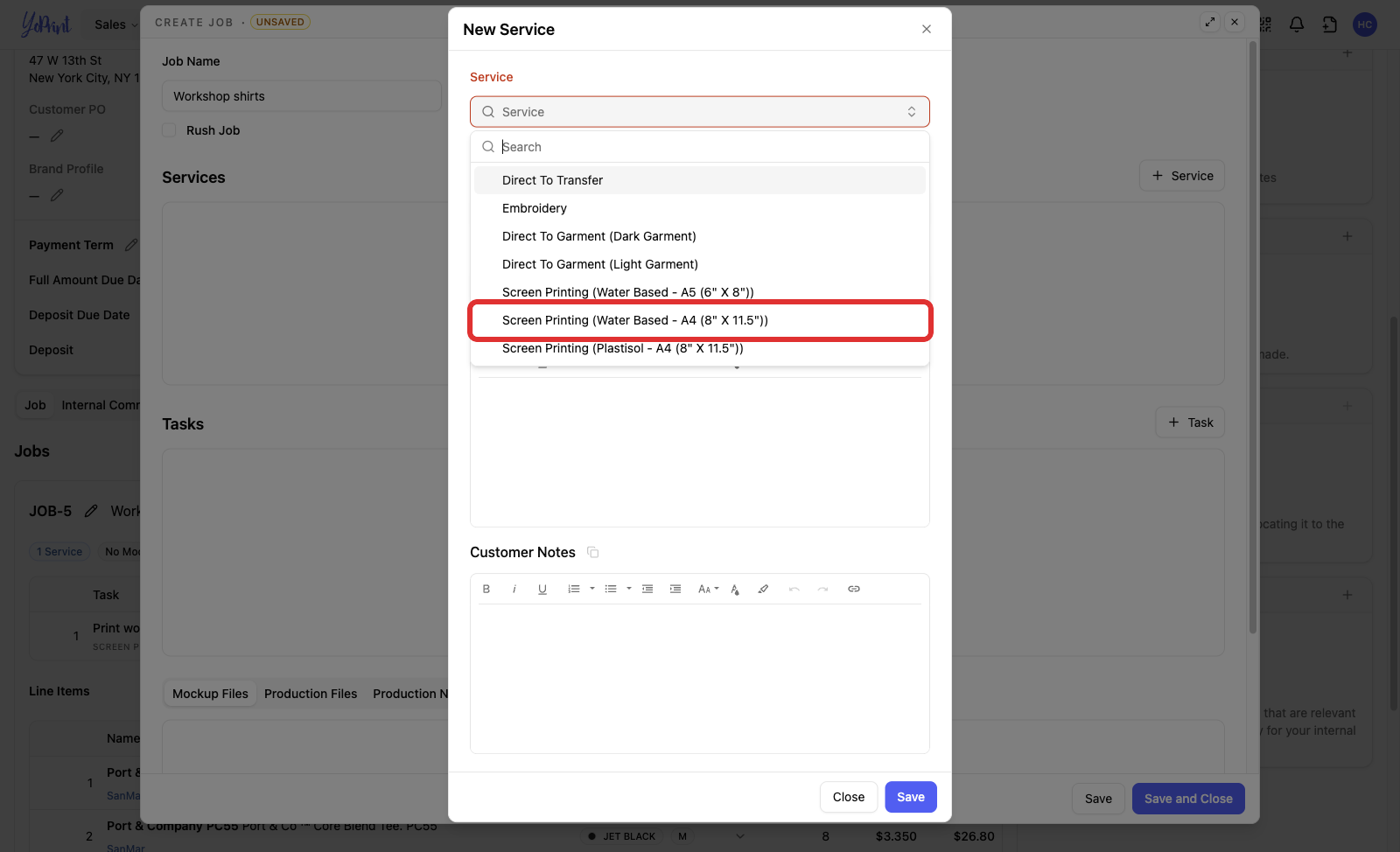Image resolution: width=1400 pixels, height=852 pixels.
Task: Expand Create Job panel to fullscreen
Action: click(x=1210, y=22)
